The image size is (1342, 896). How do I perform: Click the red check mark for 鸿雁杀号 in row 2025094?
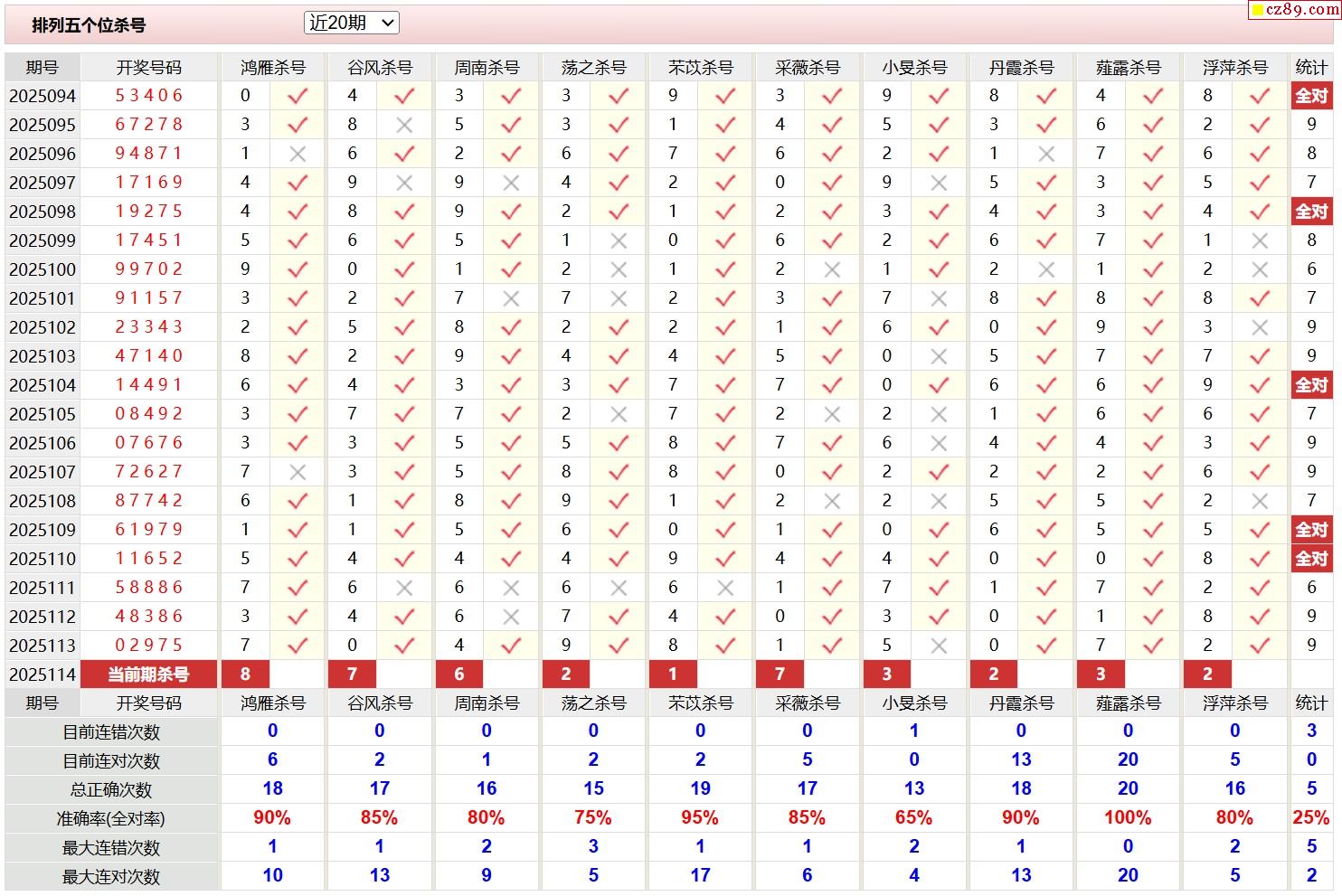coord(298,96)
